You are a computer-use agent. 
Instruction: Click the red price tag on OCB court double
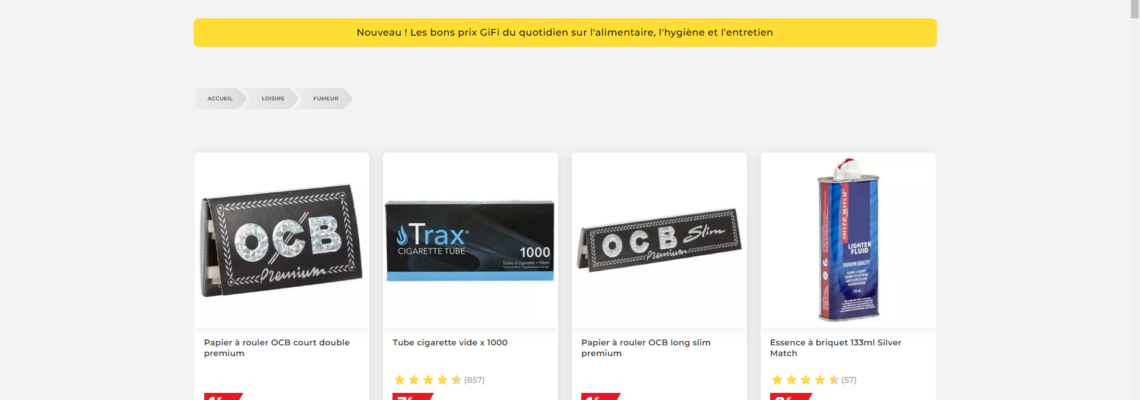[222, 396]
